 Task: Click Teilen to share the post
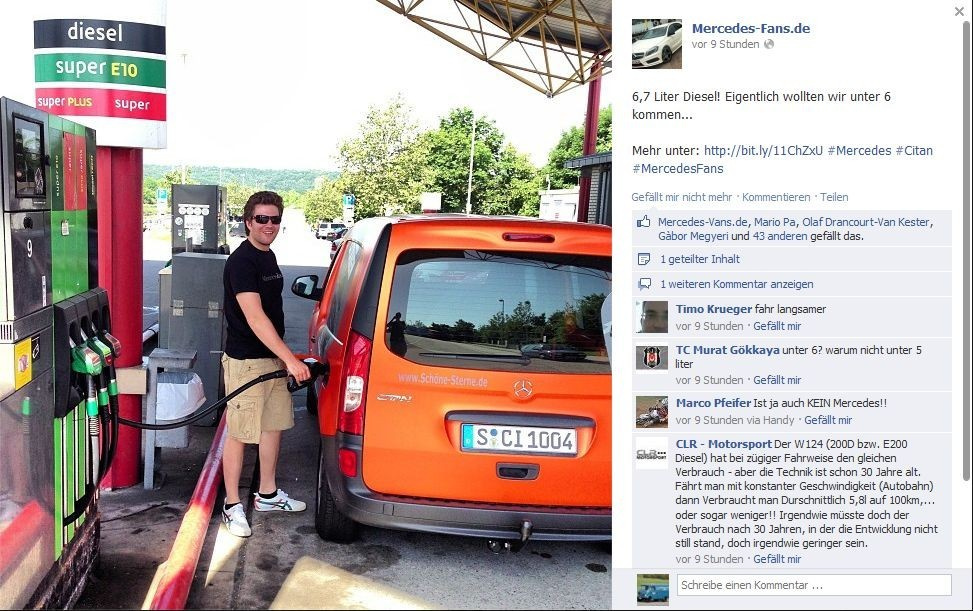(x=834, y=197)
